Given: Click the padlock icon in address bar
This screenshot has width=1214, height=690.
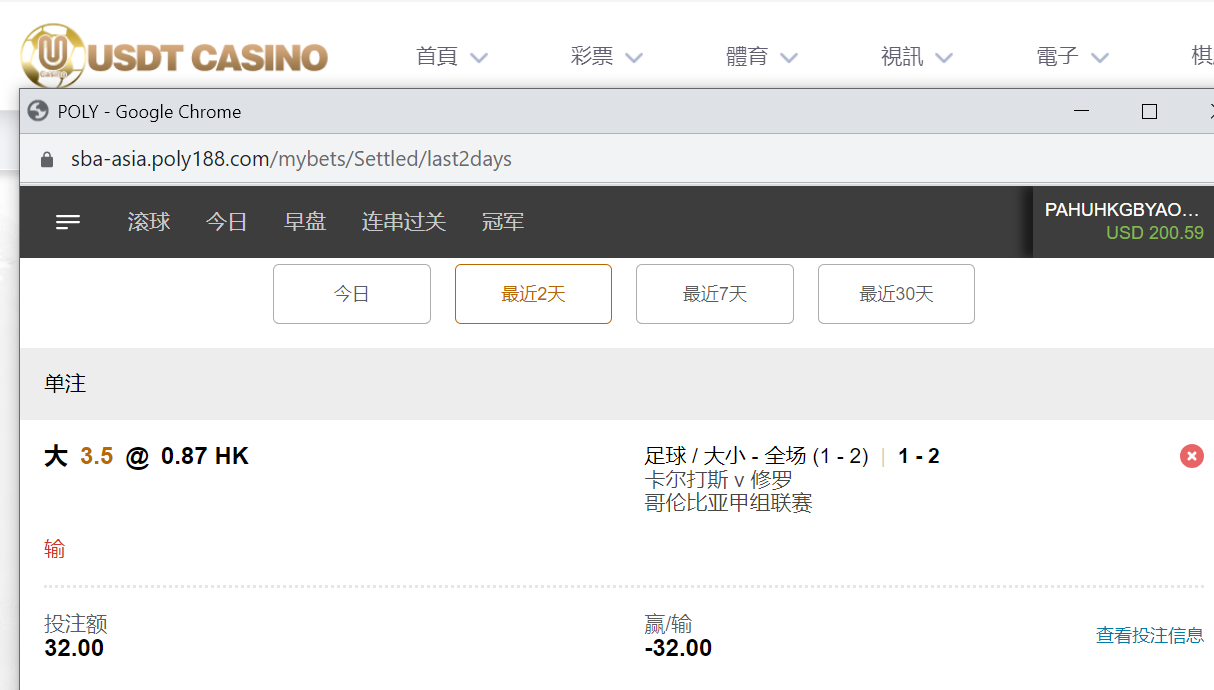Looking at the screenshot, I should 46,160.
